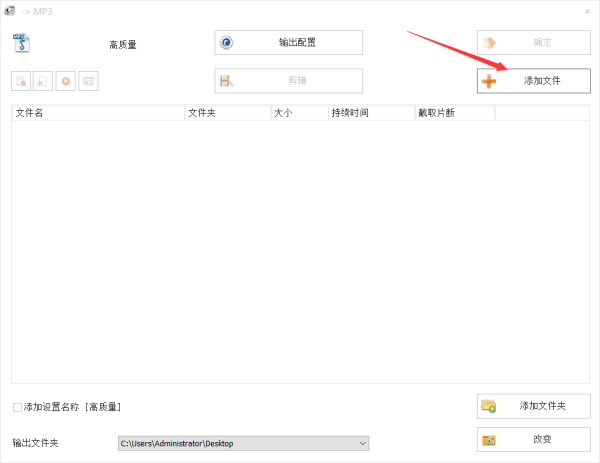The width and height of the screenshot is (600, 463).
Task: Toggle 添加设置名称 [高质量] checkbox
Action: tap(17, 407)
